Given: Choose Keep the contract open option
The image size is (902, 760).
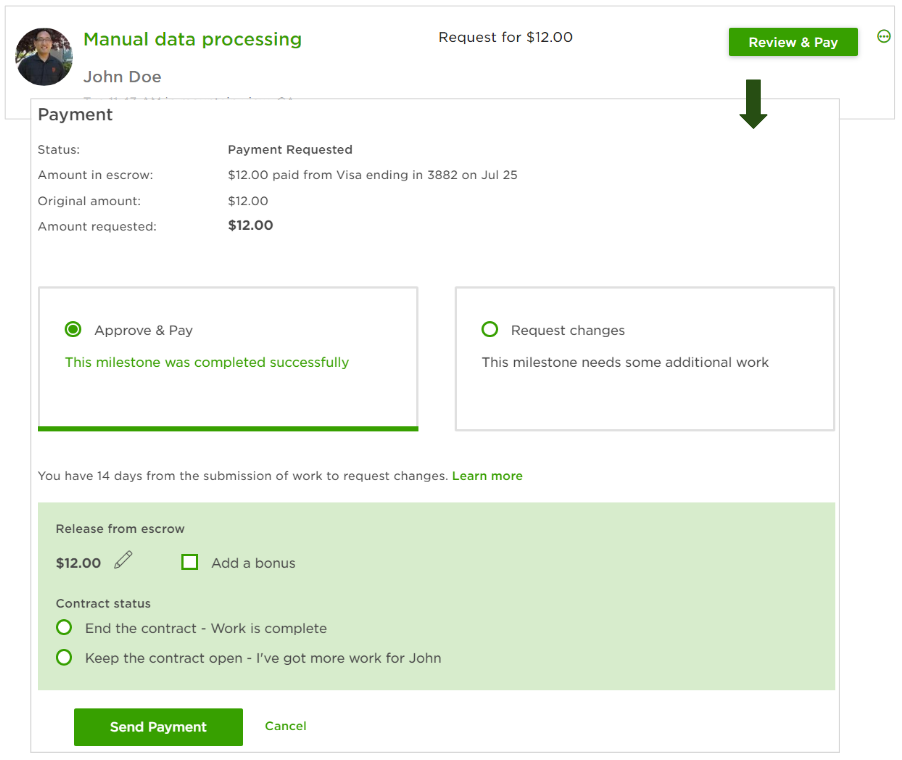Looking at the screenshot, I should tap(64, 658).
